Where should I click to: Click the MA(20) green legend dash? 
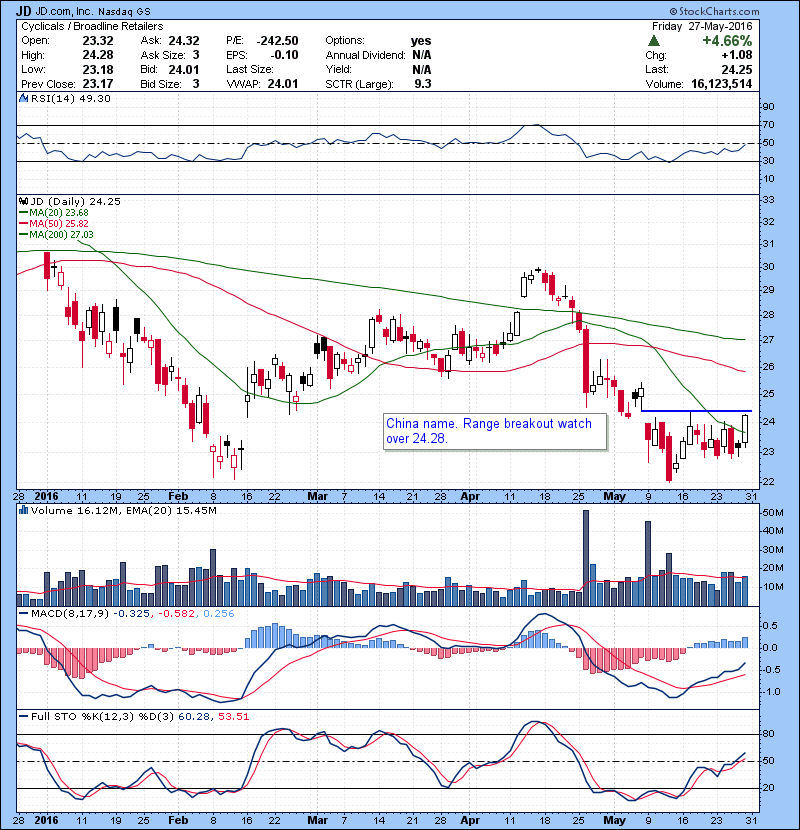pos(23,213)
